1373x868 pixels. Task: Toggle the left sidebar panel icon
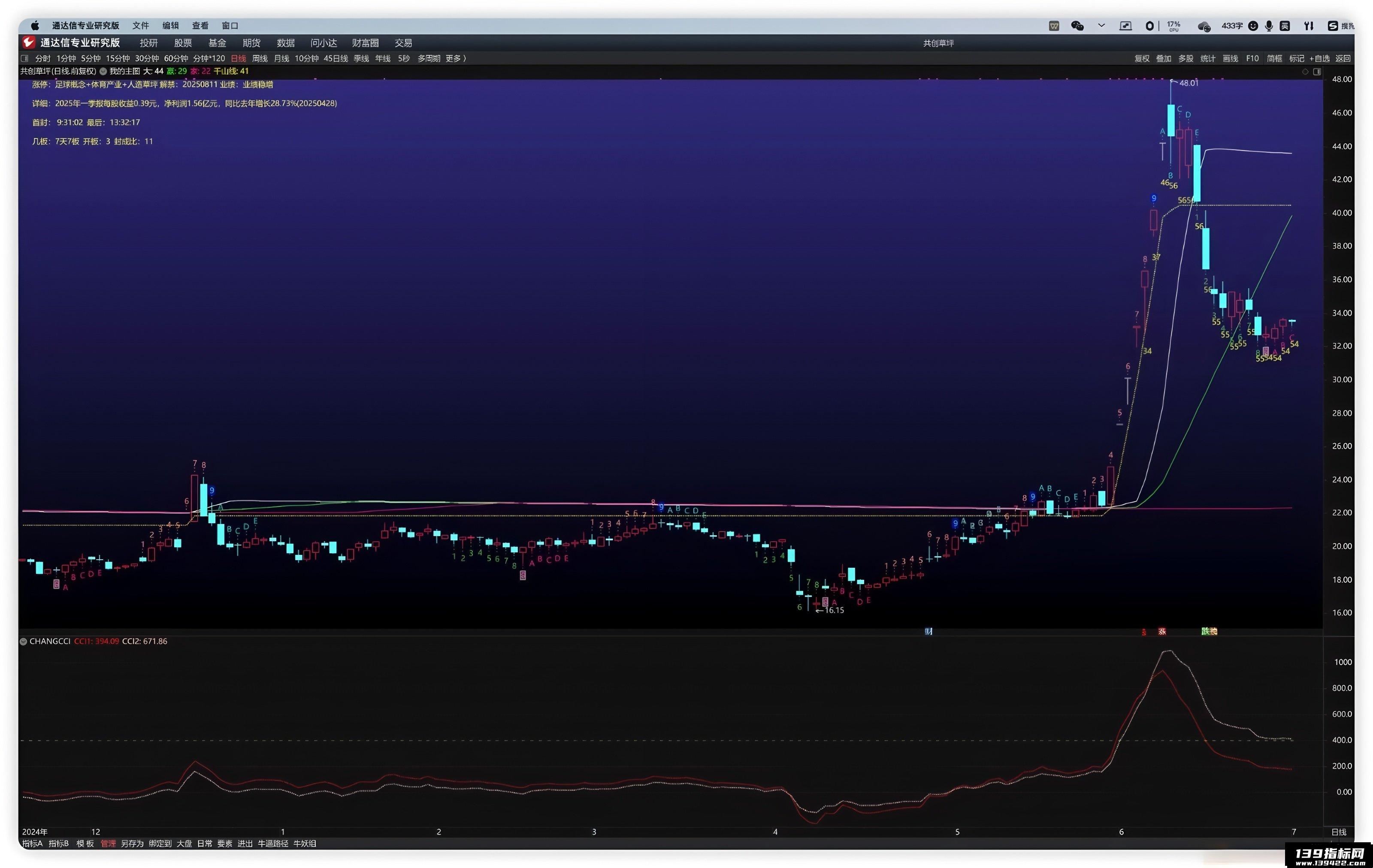24,58
